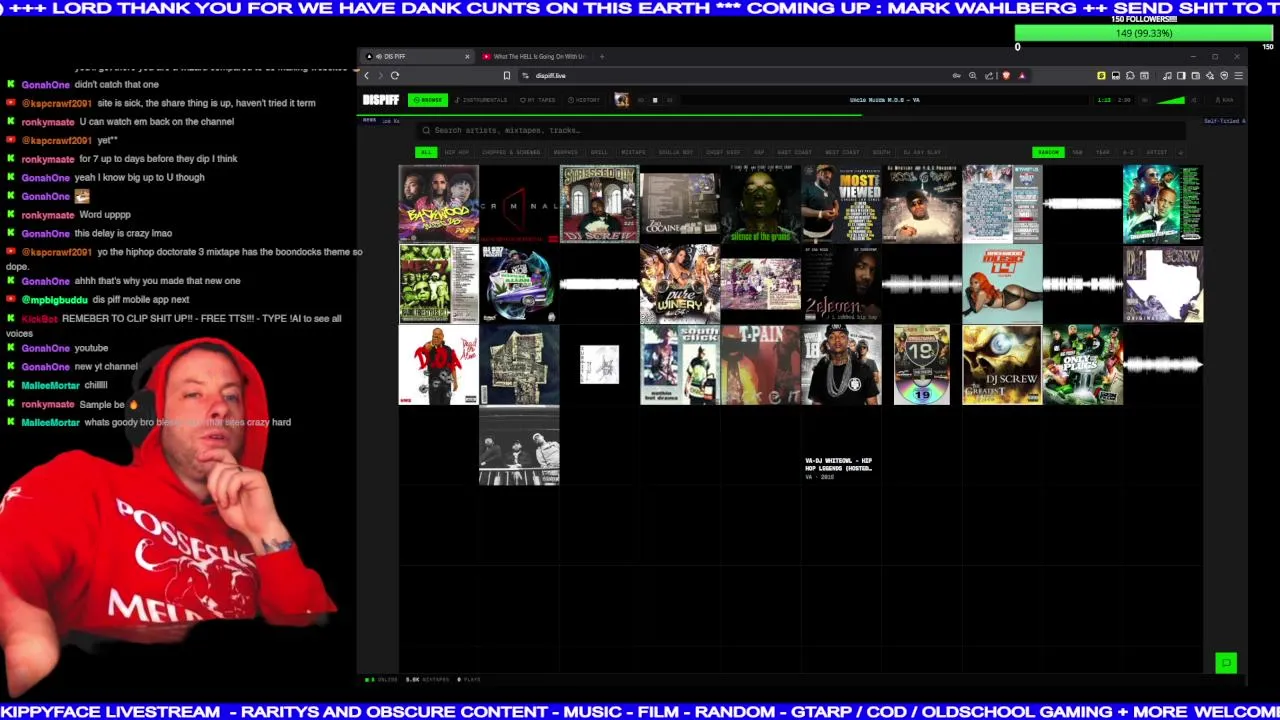The image size is (1280, 720).
Task: Open the Stressed Out DJ Screw cover
Action: 599,204
